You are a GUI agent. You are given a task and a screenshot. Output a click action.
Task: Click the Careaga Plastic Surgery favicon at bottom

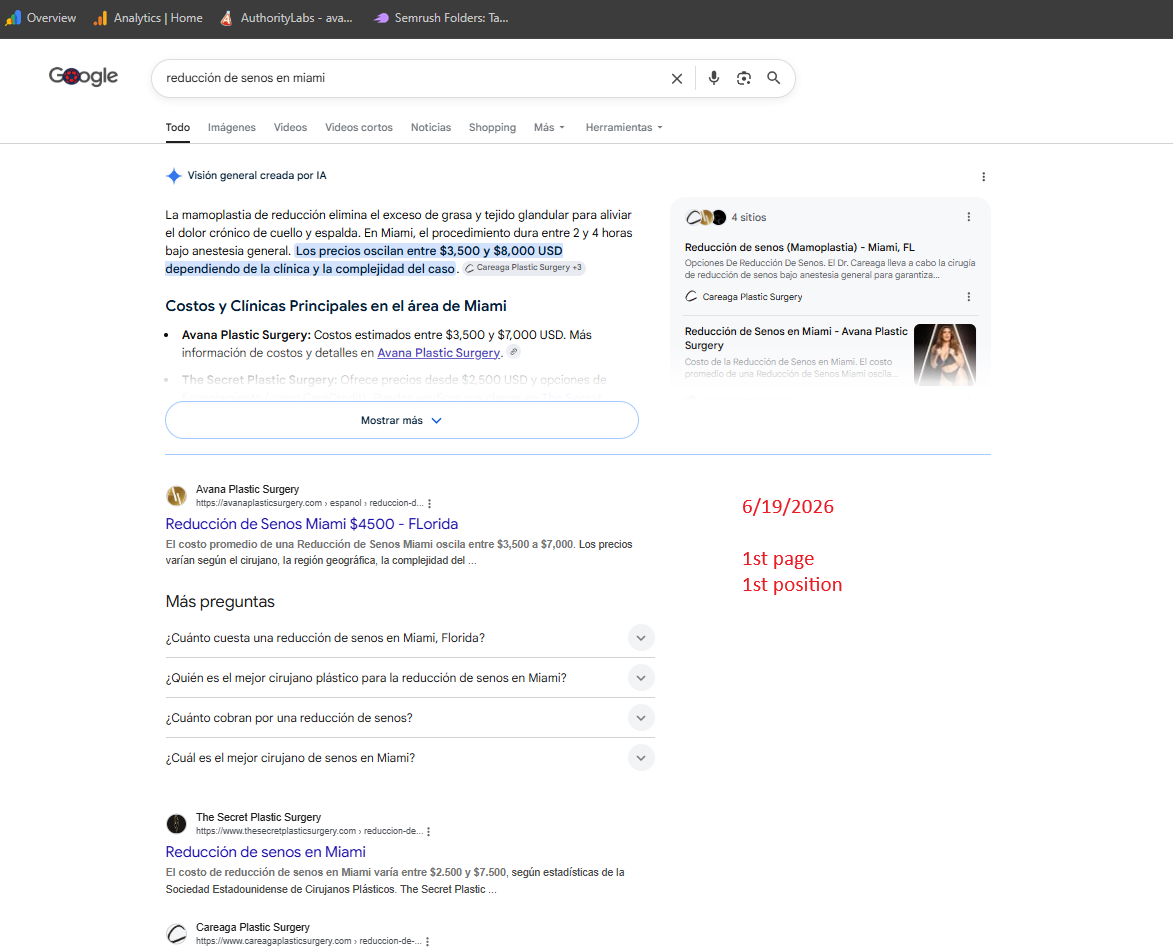[177, 933]
